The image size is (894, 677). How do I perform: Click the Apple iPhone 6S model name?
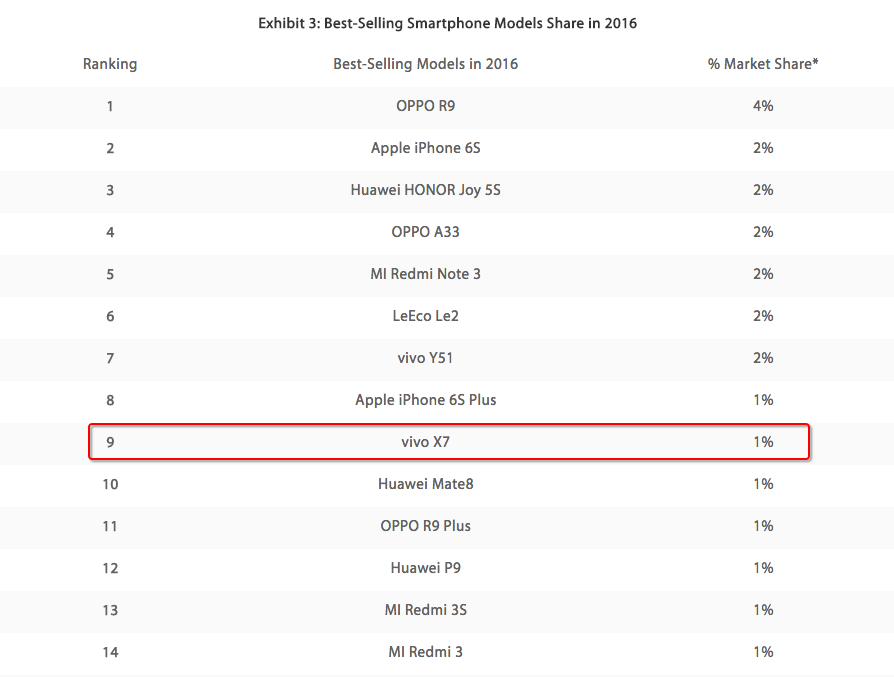425,148
